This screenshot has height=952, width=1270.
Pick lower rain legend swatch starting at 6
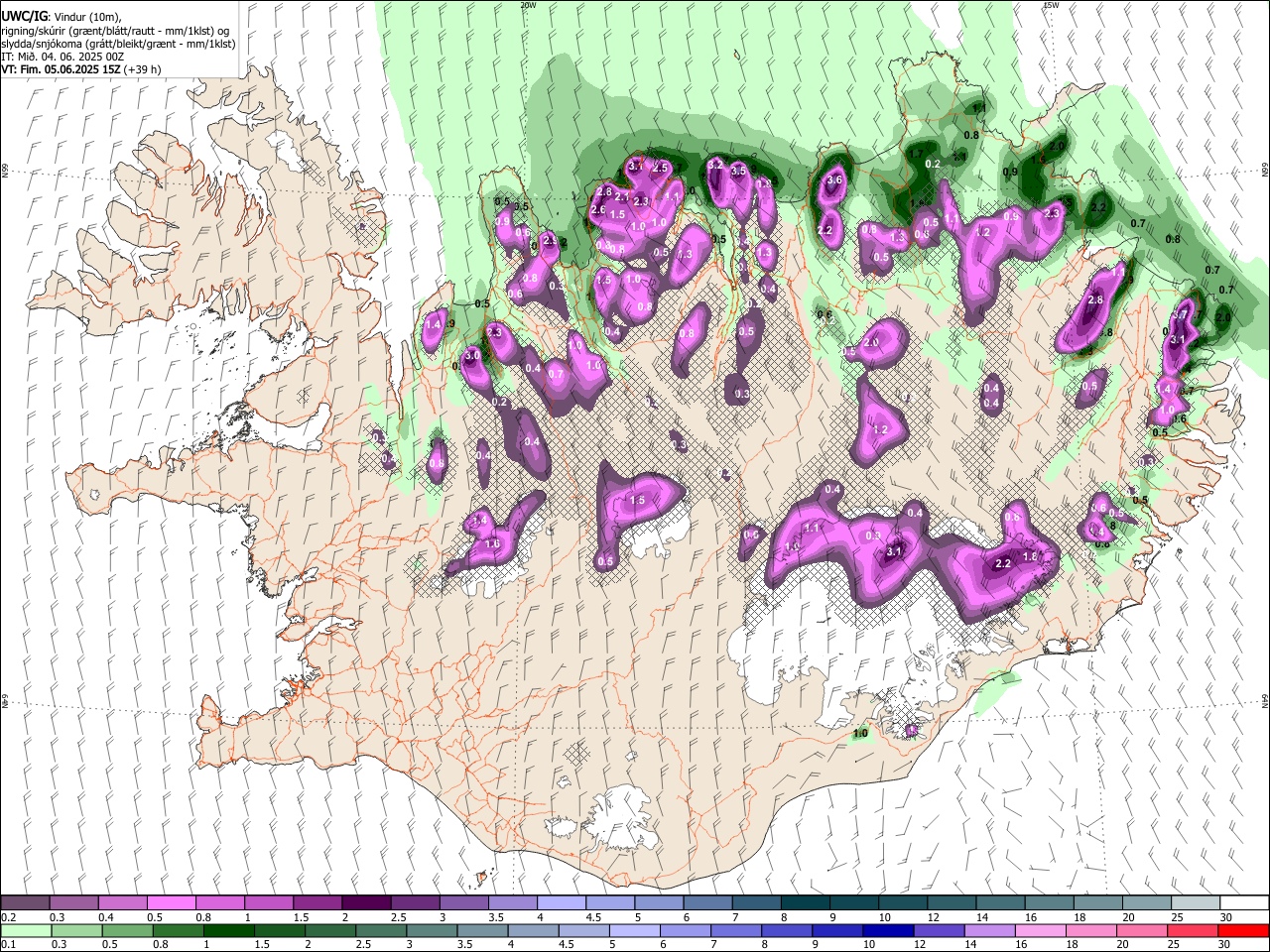tap(686, 930)
